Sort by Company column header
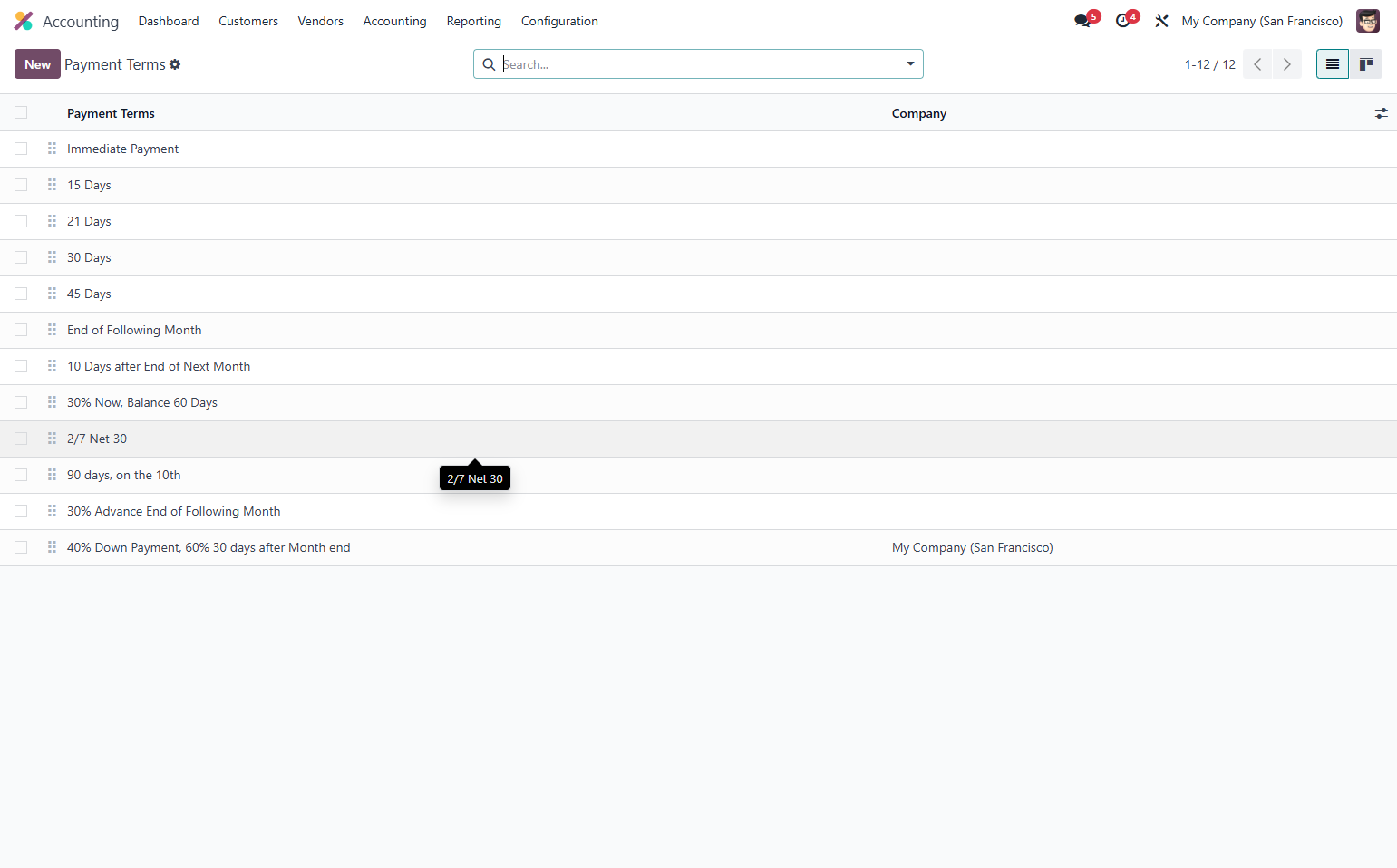This screenshot has height=868, width=1397. click(919, 113)
